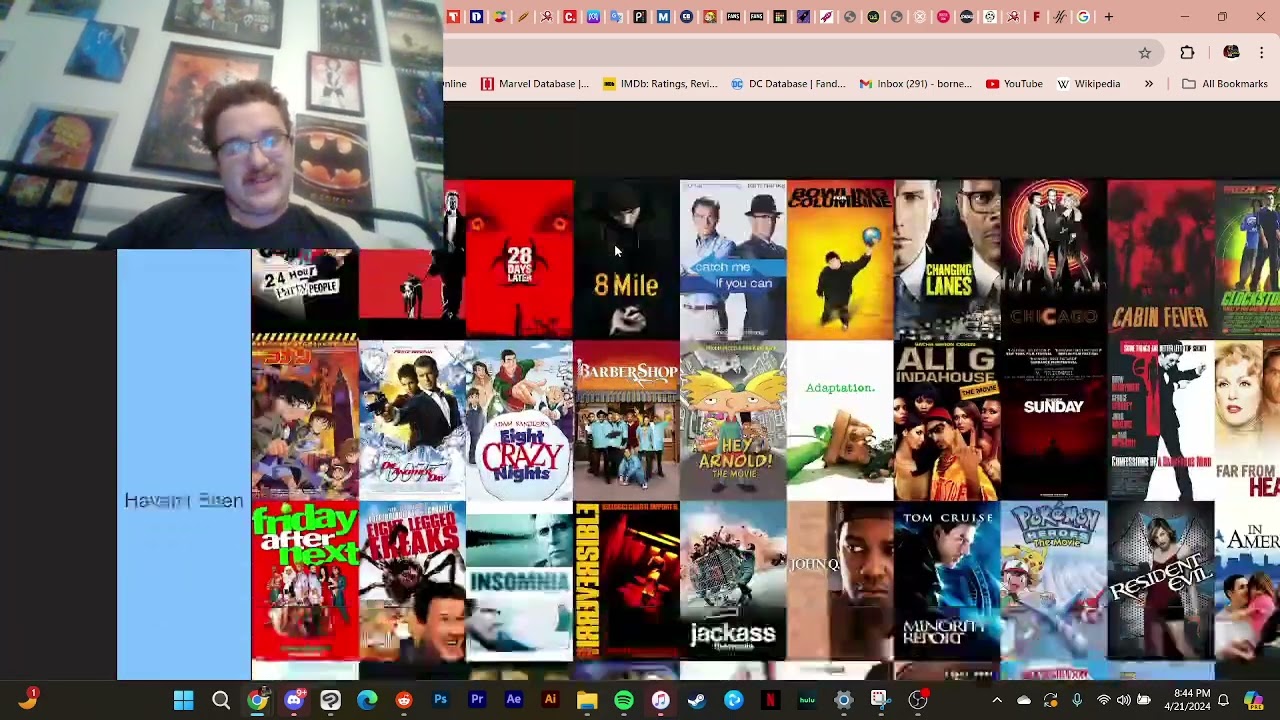The height and width of the screenshot is (720, 1280).
Task: Switch to the blue M favicon tab
Action: pyautogui.click(x=663, y=17)
